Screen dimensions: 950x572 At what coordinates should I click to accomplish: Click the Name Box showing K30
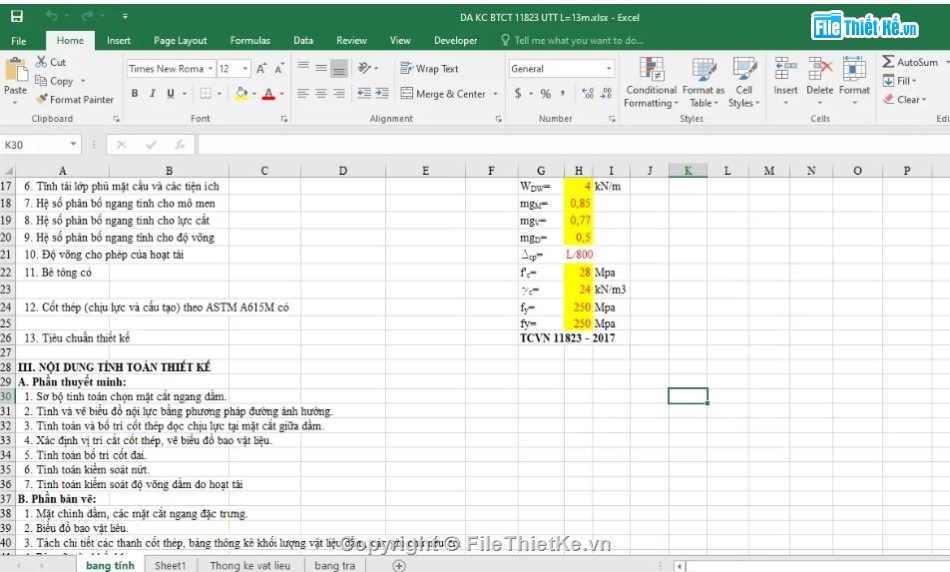coord(40,145)
